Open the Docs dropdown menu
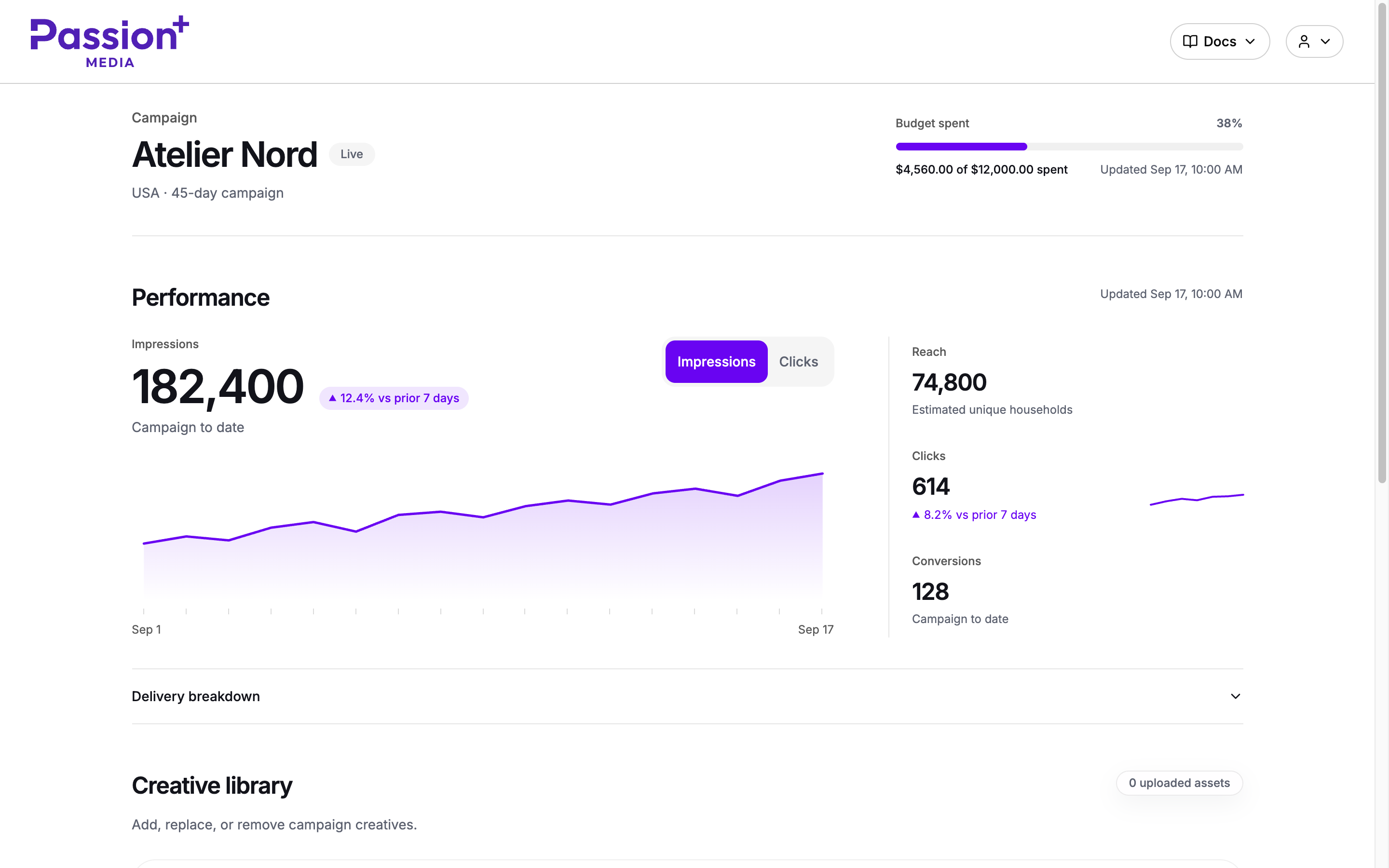The height and width of the screenshot is (868, 1389). click(x=1220, y=41)
